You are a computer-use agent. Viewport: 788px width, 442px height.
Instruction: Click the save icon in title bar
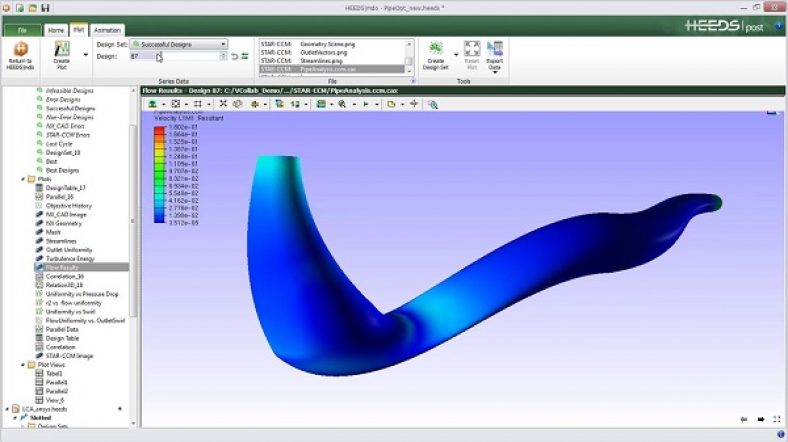point(45,8)
